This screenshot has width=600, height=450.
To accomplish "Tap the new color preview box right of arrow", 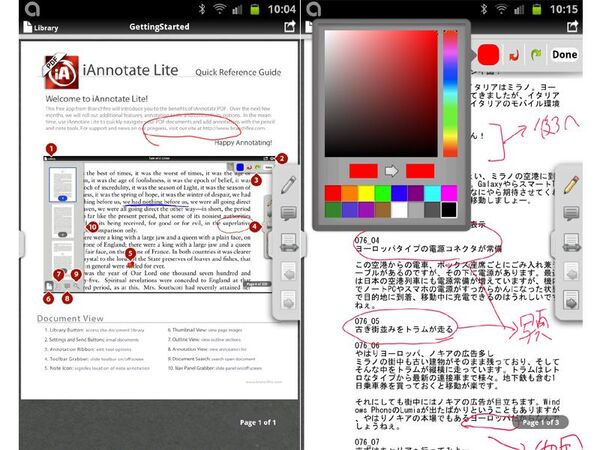I will [420, 171].
